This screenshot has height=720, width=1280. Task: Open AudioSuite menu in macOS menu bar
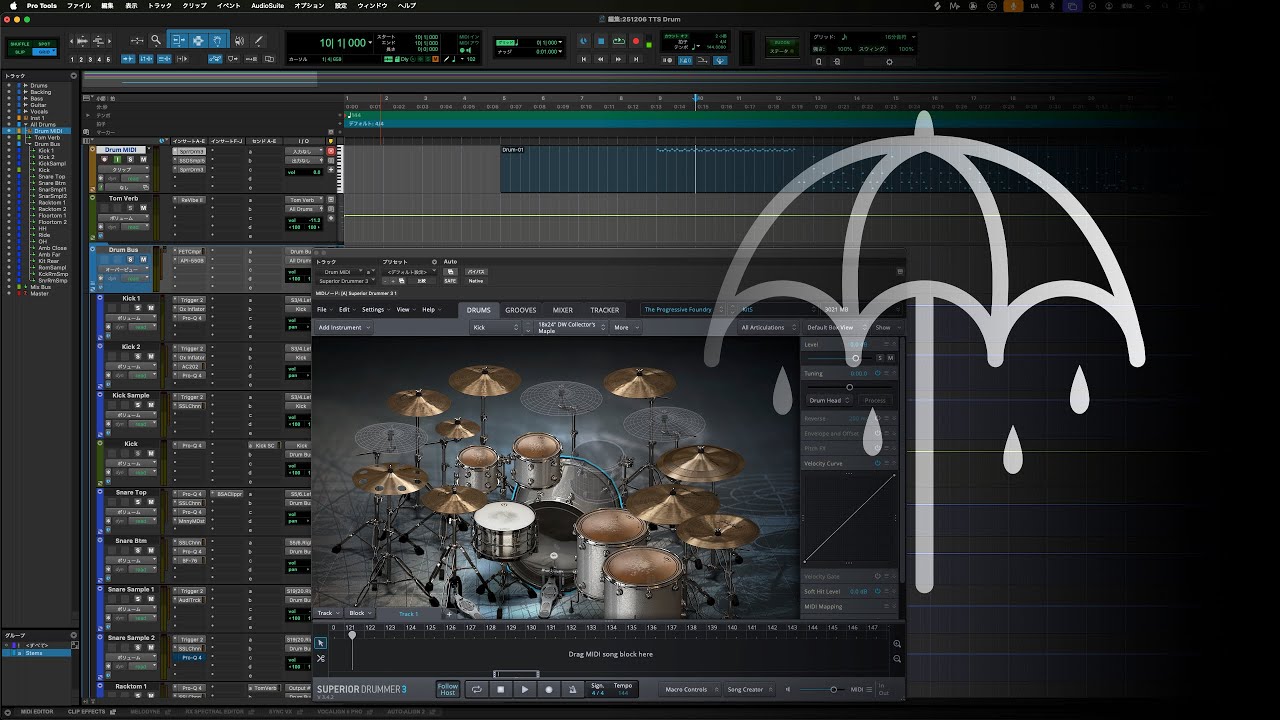(x=268, y=5)
